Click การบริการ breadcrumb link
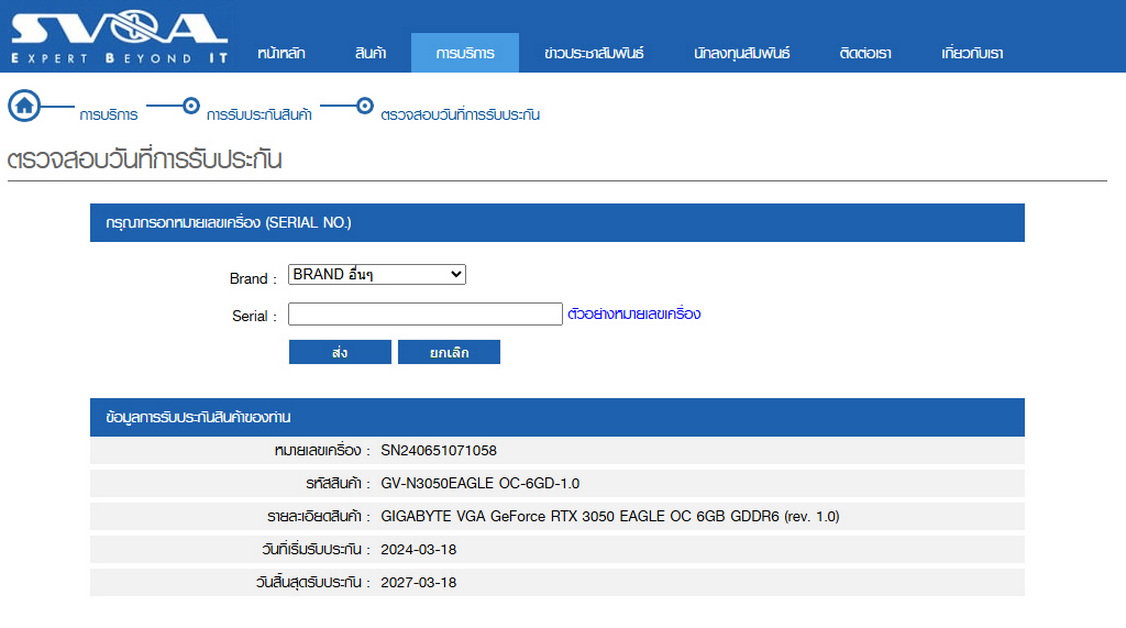 coord(109,115)
